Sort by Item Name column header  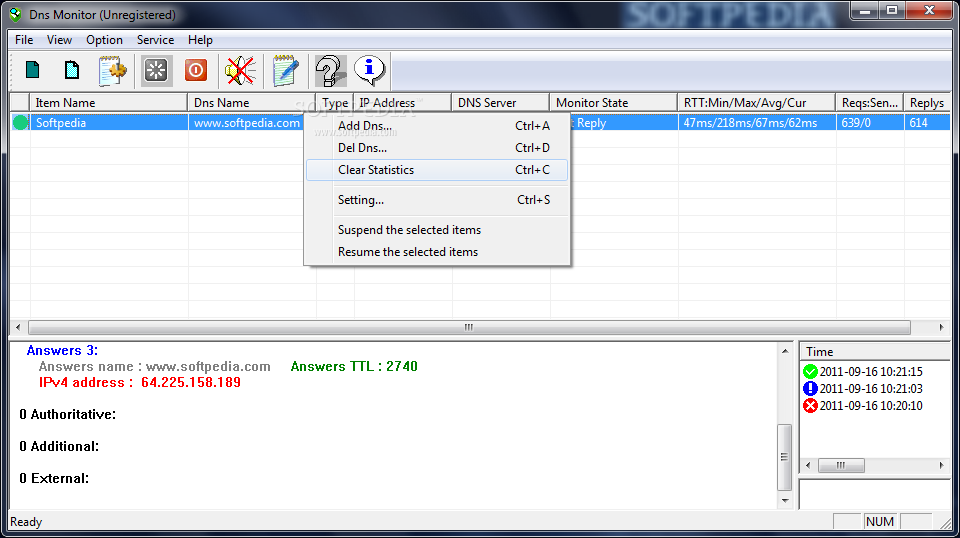(x=108, y=103)
